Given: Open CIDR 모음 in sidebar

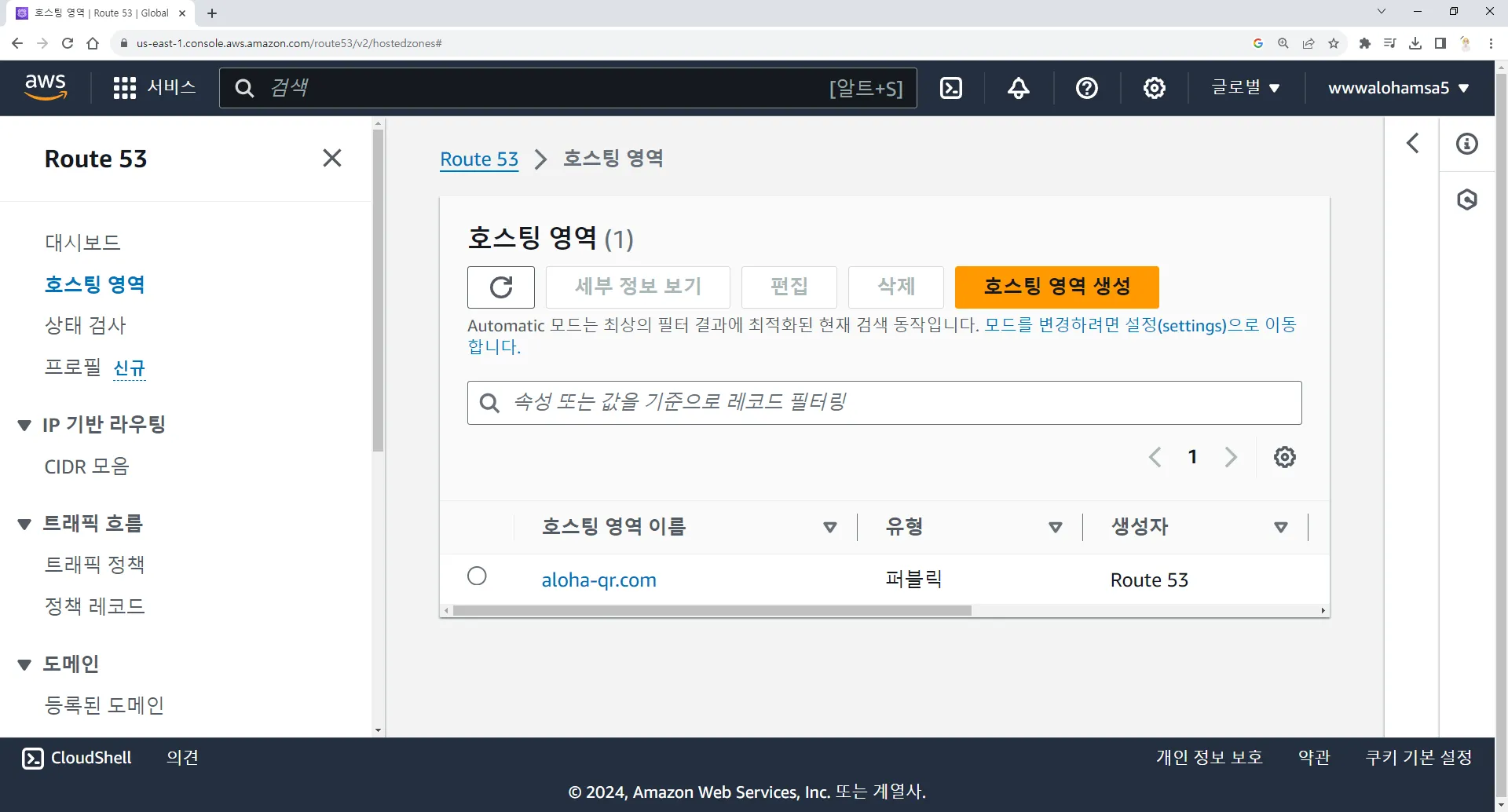Looking at the screenshot, I should (87, 466).
